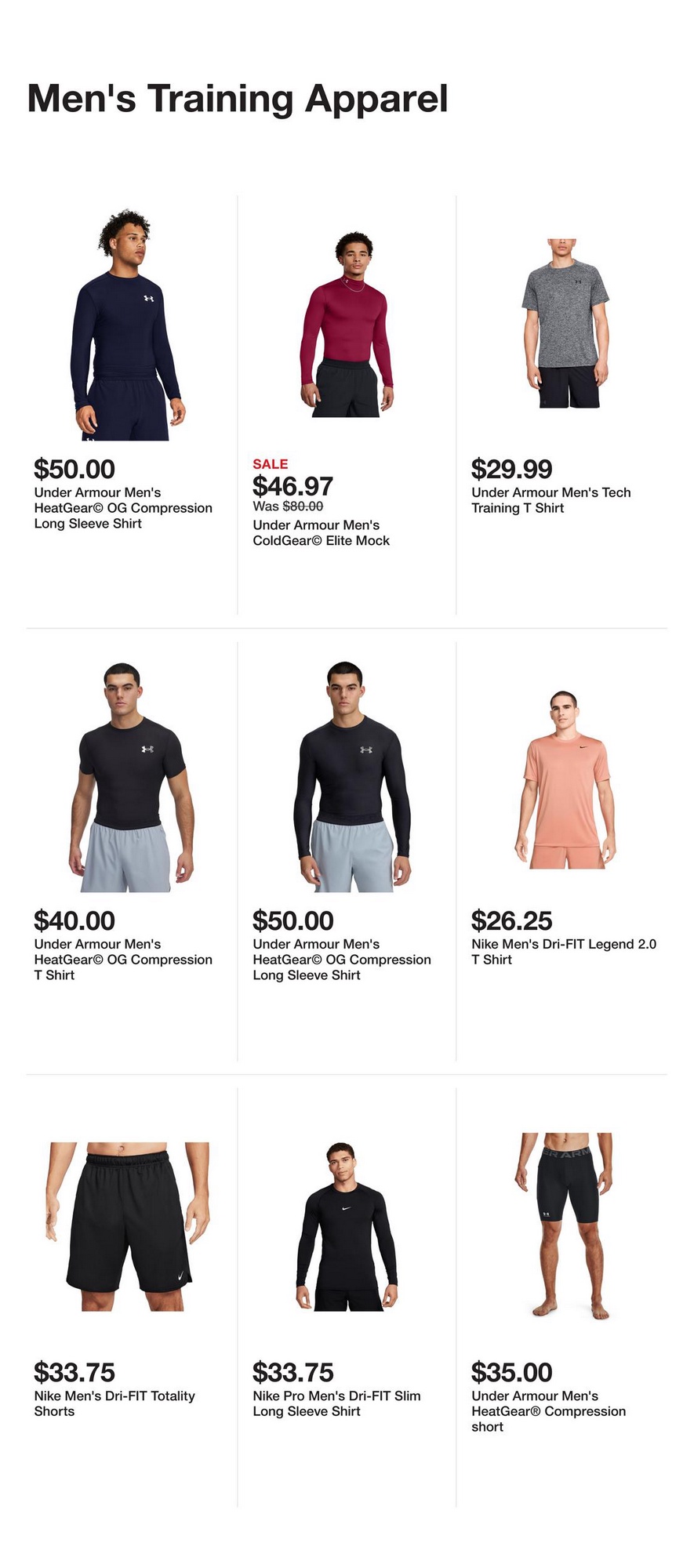The height and width of the screenshot is (1568, 694).
Task: Click Nike Men's Dri-FIT Legend 2.0 T Shirt title
Action: (563, 952)
